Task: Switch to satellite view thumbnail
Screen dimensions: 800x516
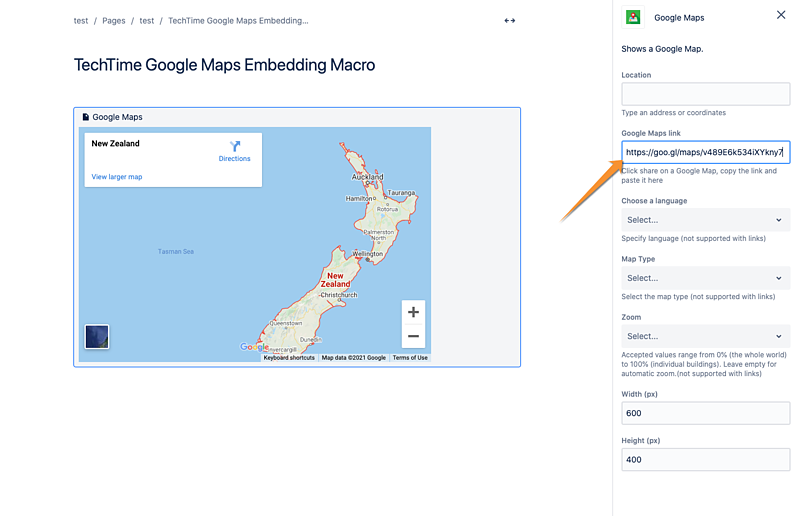Action: [x=97, y=337]
